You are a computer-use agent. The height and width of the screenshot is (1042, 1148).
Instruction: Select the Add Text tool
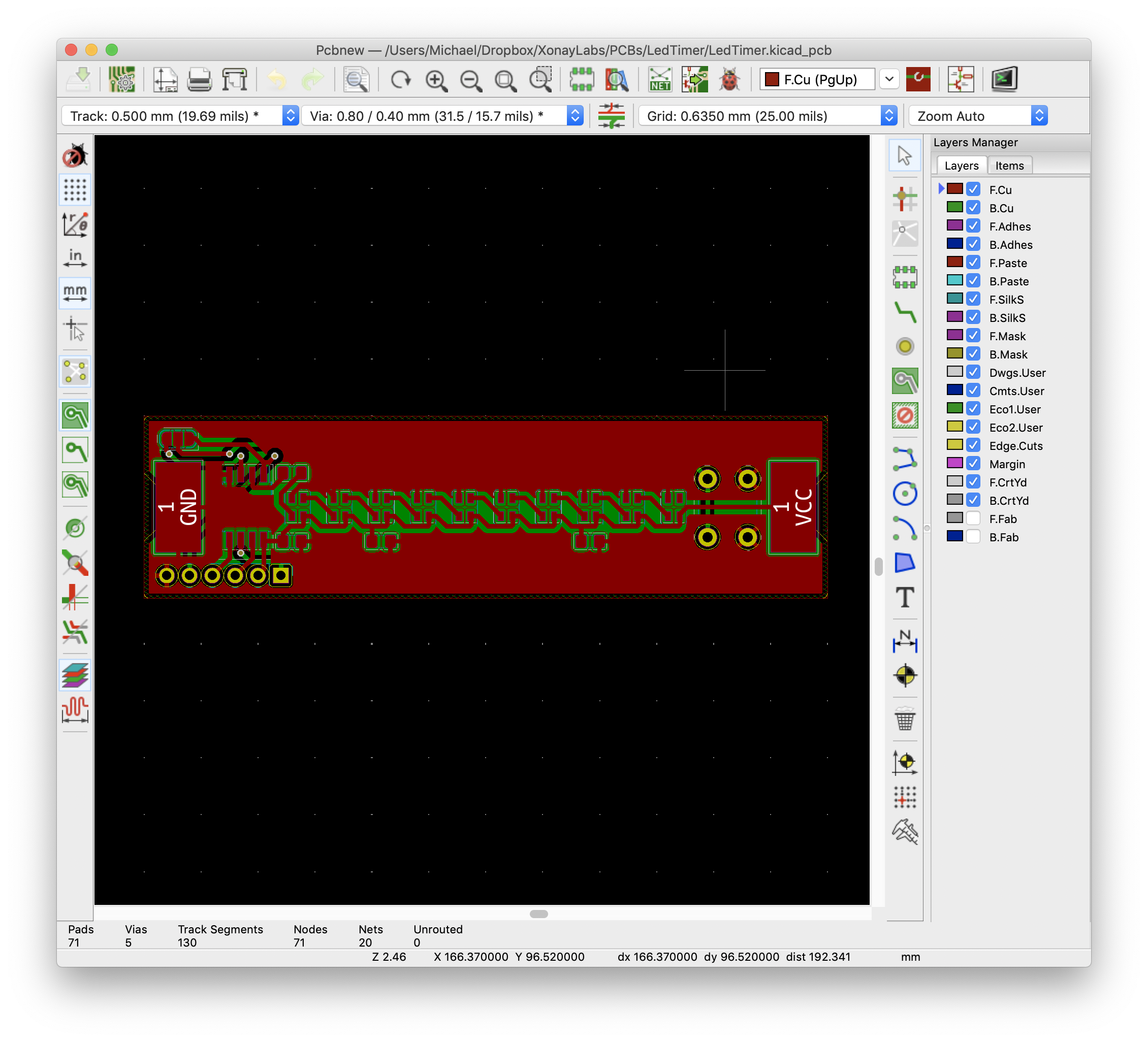point(905,597)
